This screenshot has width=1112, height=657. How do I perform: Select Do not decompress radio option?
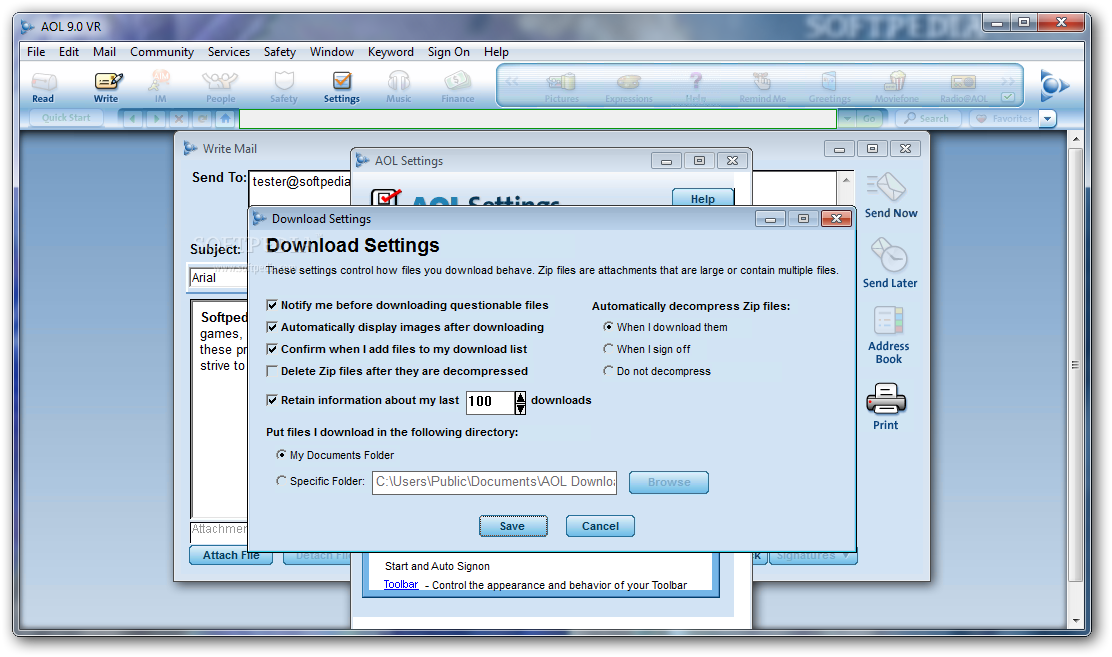608,371
